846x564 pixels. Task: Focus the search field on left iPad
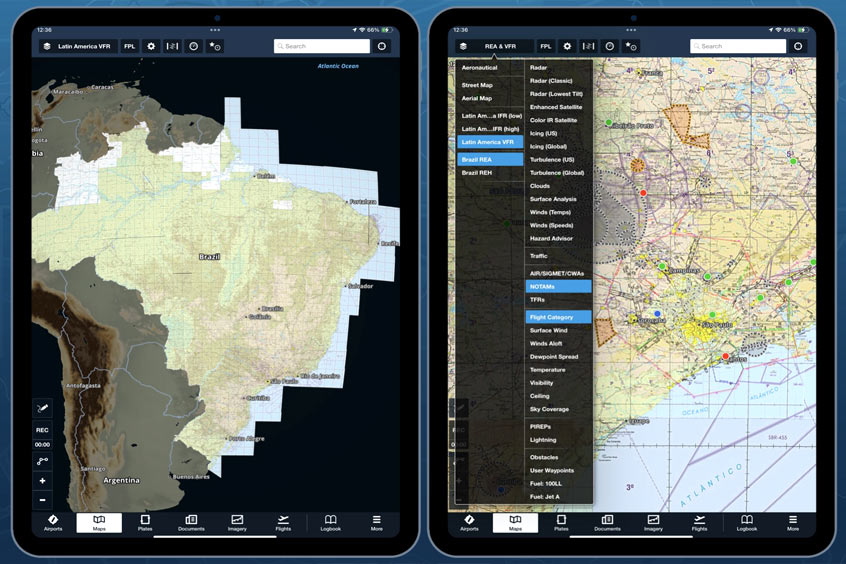coord(322,46)
